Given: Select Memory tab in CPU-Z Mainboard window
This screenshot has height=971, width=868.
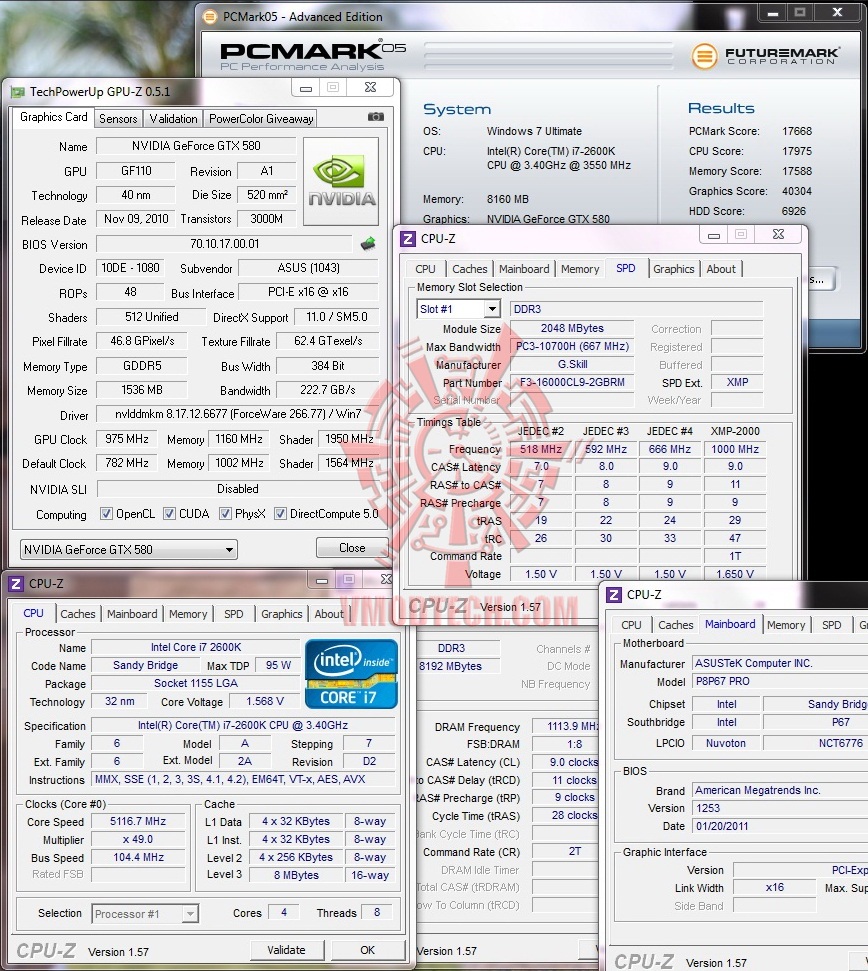Looking at the screenshot, I should tap(786, 625).
